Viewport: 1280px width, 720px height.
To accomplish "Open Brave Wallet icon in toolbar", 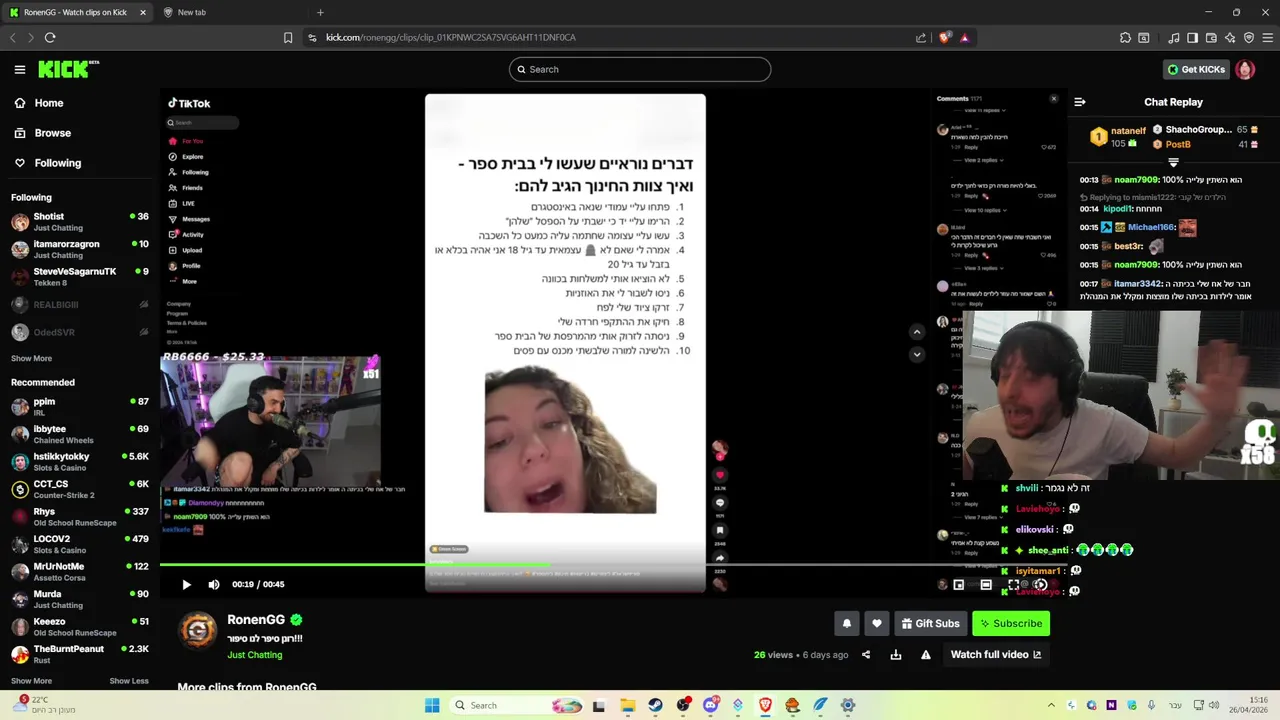I will click(1211, 37).
